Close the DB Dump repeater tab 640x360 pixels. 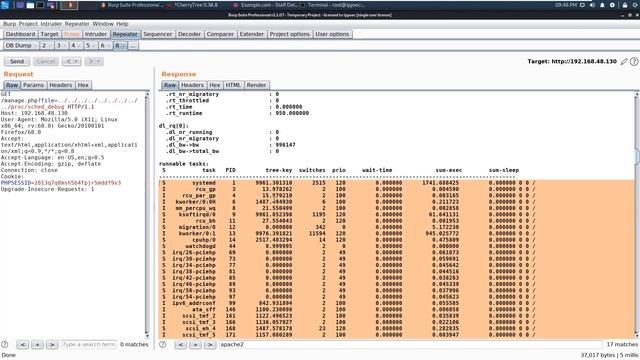coord(36,46)
